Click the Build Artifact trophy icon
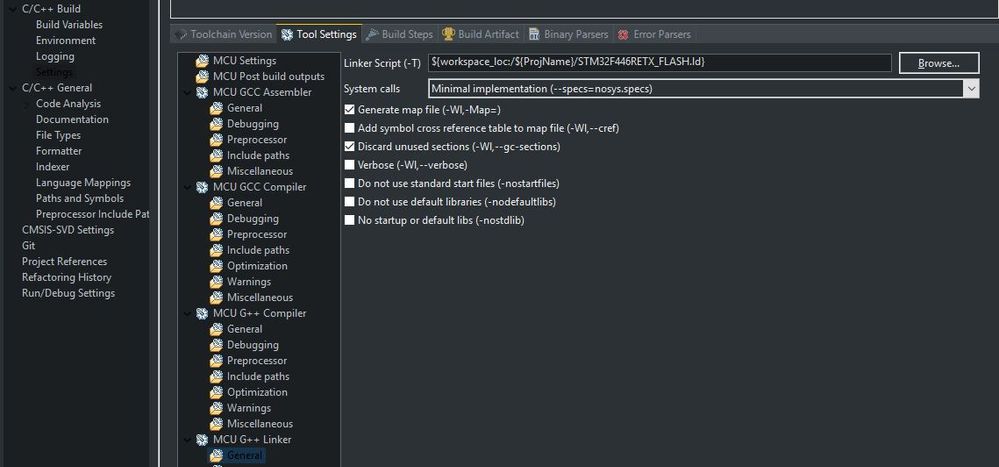This screenshot has height=467, width=999. coord(449,34)
